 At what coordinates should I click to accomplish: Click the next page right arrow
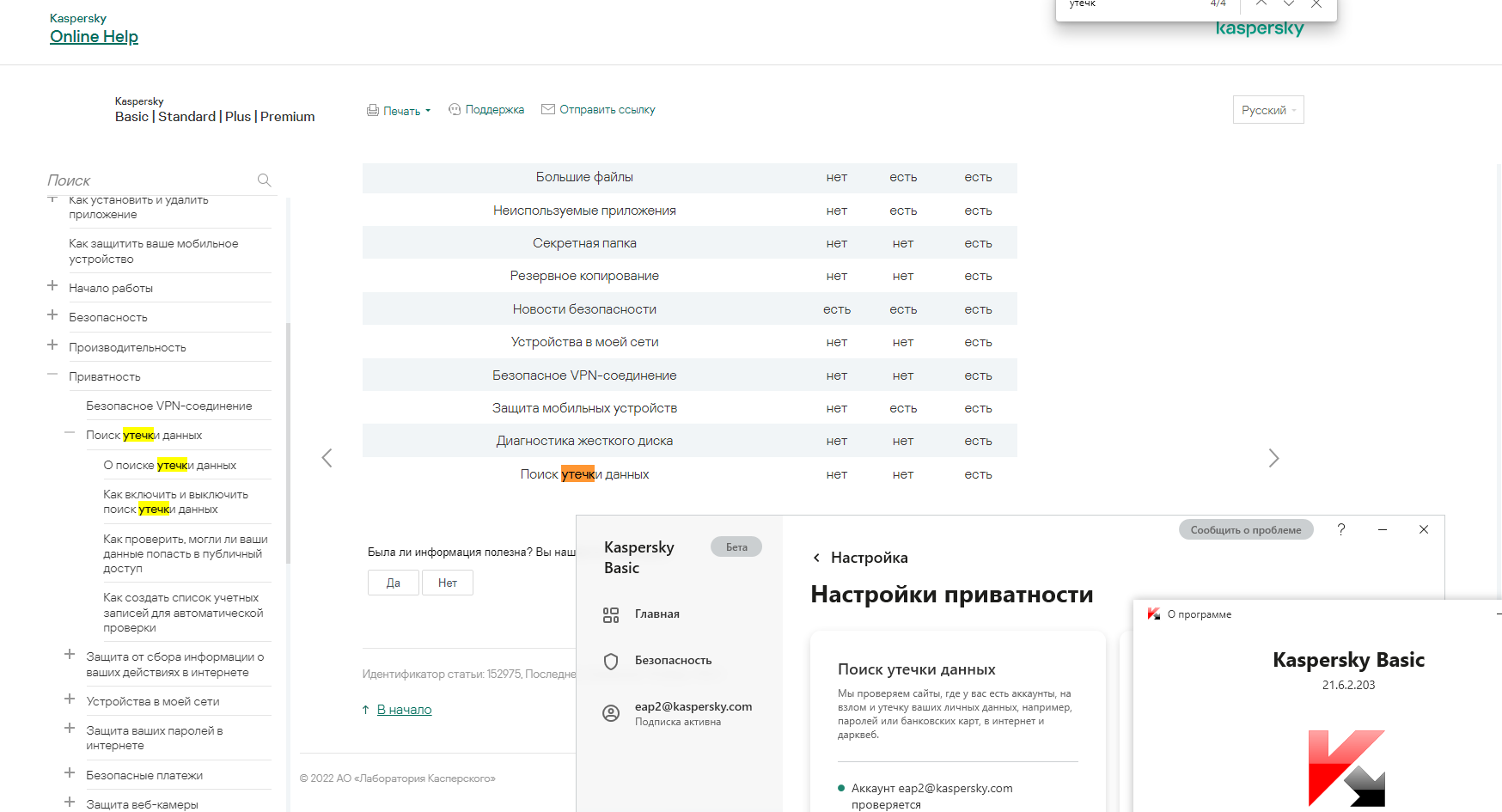point(1273,458)
